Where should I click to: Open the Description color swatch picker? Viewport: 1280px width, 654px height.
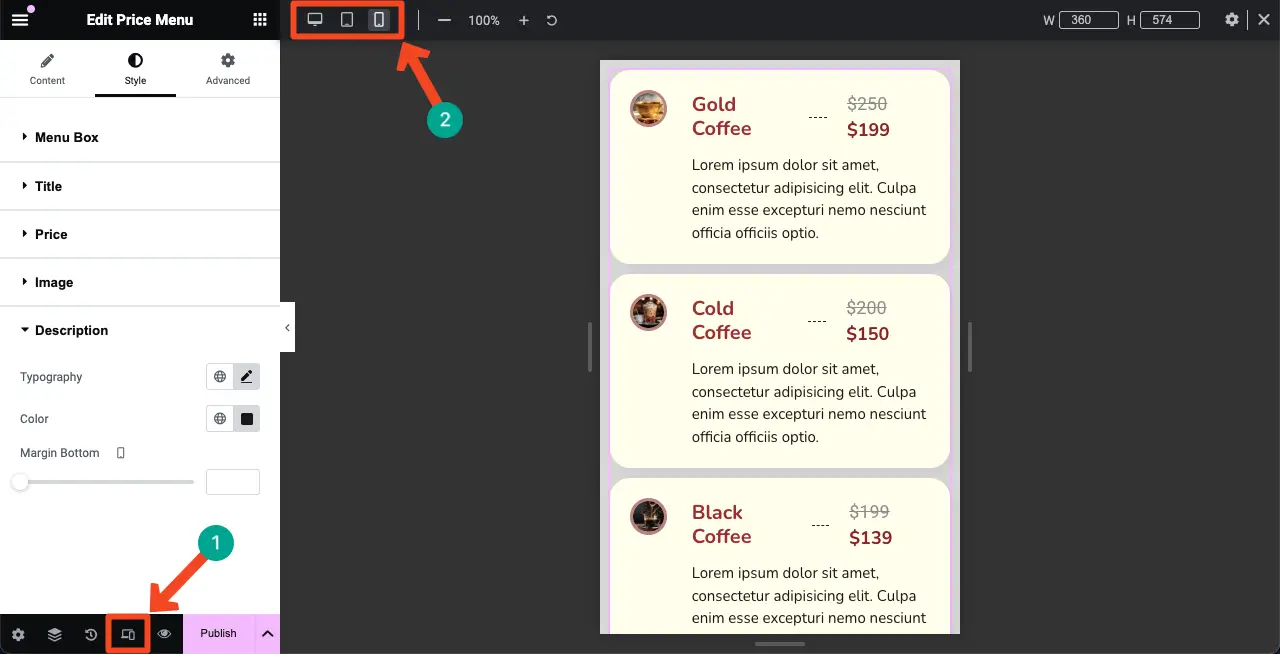(x=247, y=419)
